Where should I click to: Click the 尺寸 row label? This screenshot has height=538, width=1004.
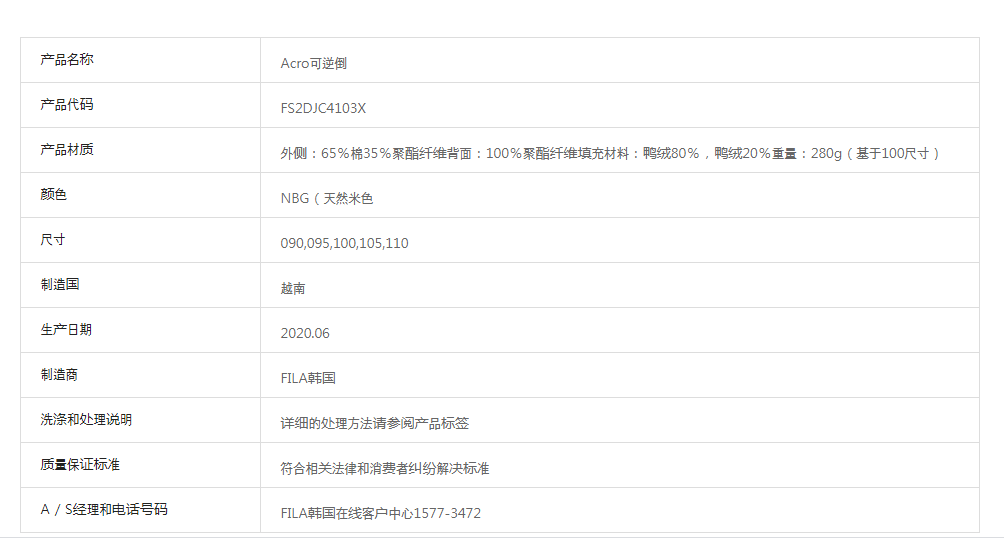(x=54, y=240)
